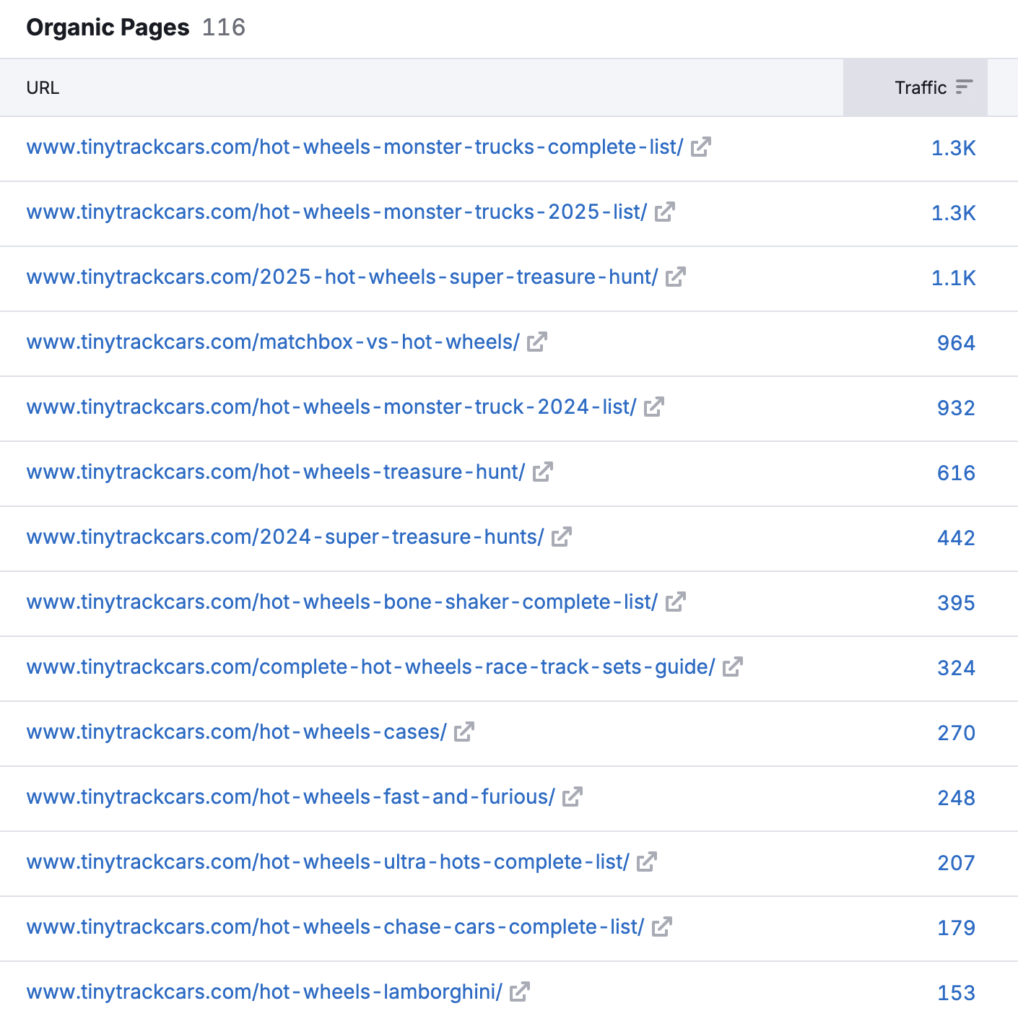Open the hot-wheels-ultra-hots-complete-list URL

click(x=328, y=862)
